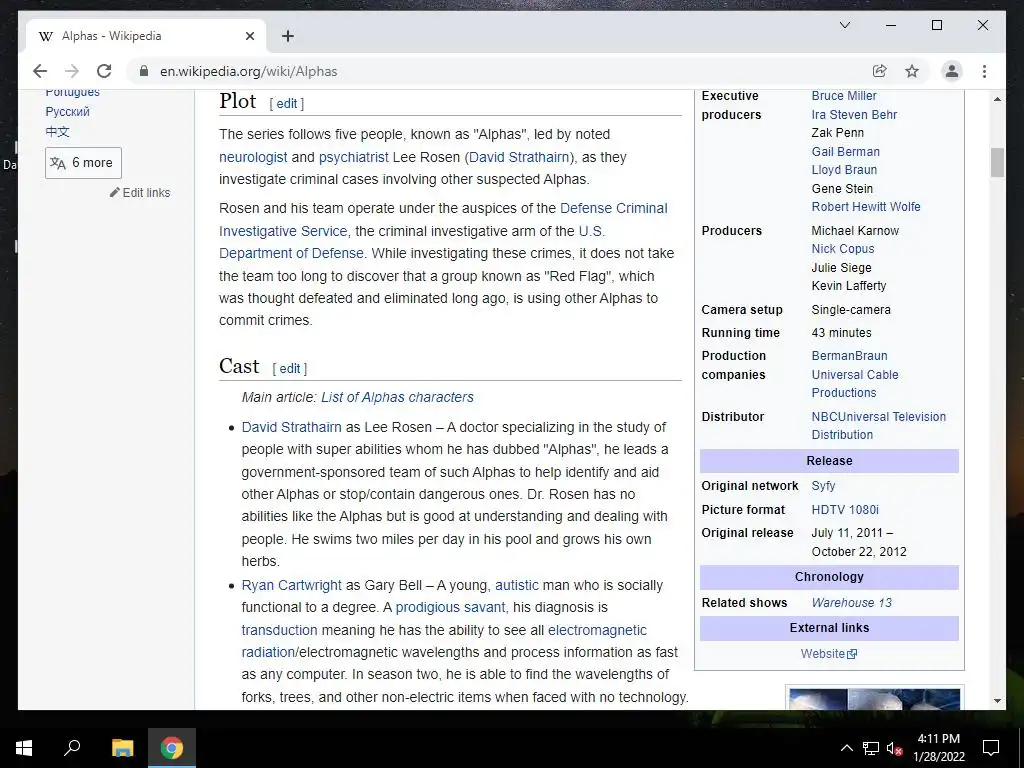1024x768 pixels.
Task: Open the external Website link
Action: pos(828,654)
